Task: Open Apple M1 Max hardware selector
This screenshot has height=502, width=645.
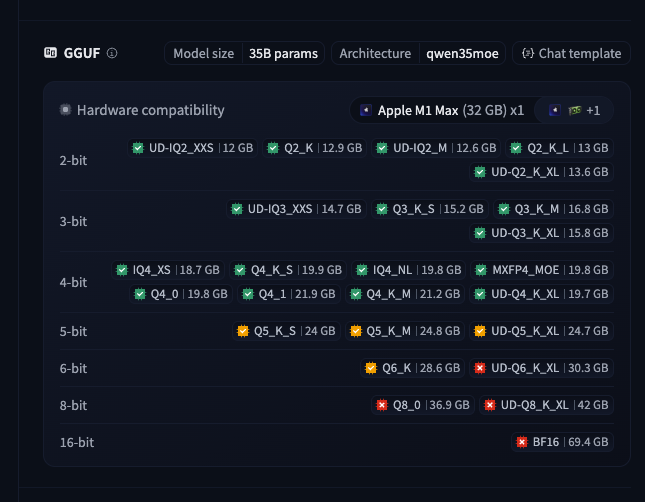Action: 443,110
